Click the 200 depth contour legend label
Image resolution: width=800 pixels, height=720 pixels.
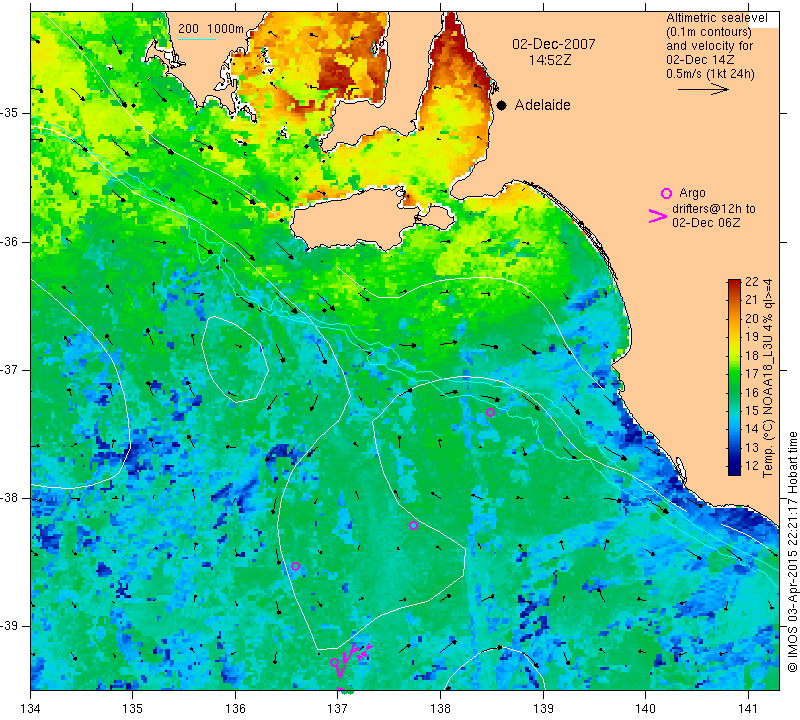(188, 29)
